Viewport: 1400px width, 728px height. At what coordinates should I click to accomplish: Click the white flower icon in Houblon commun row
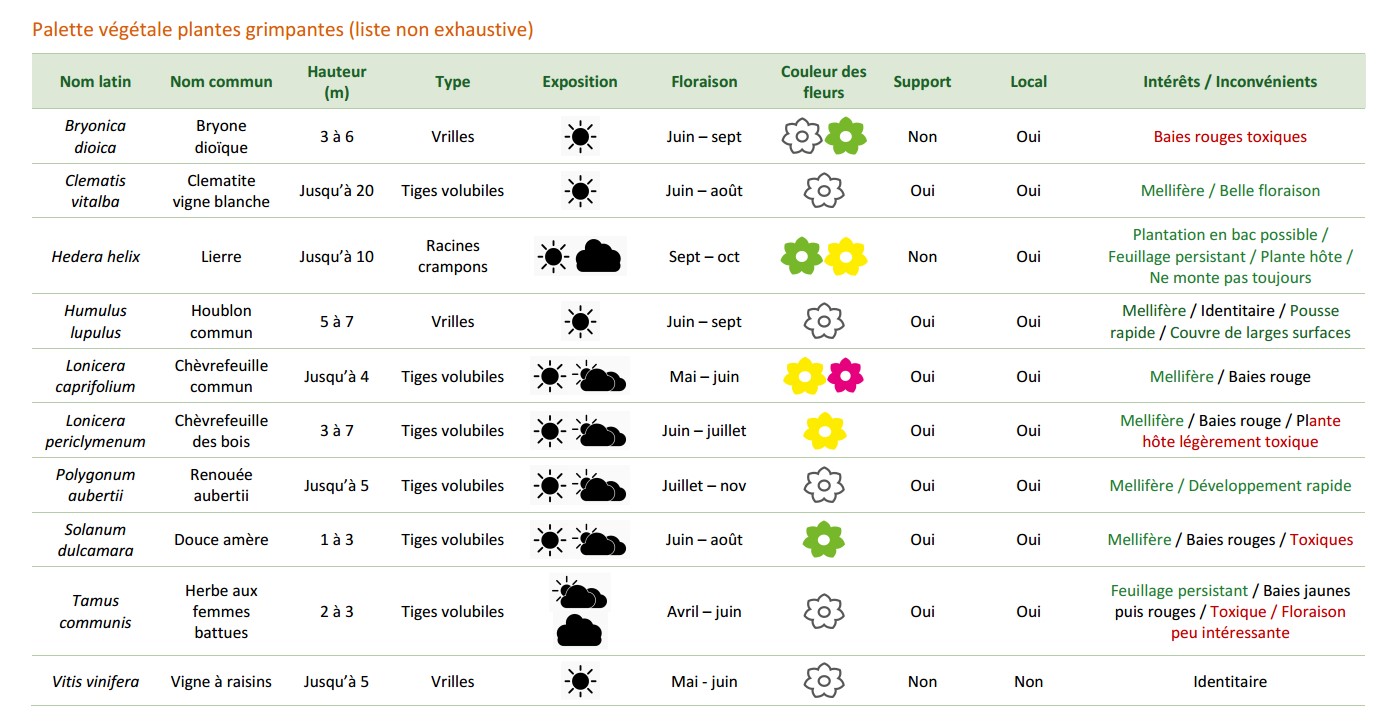tap(824, 321)
